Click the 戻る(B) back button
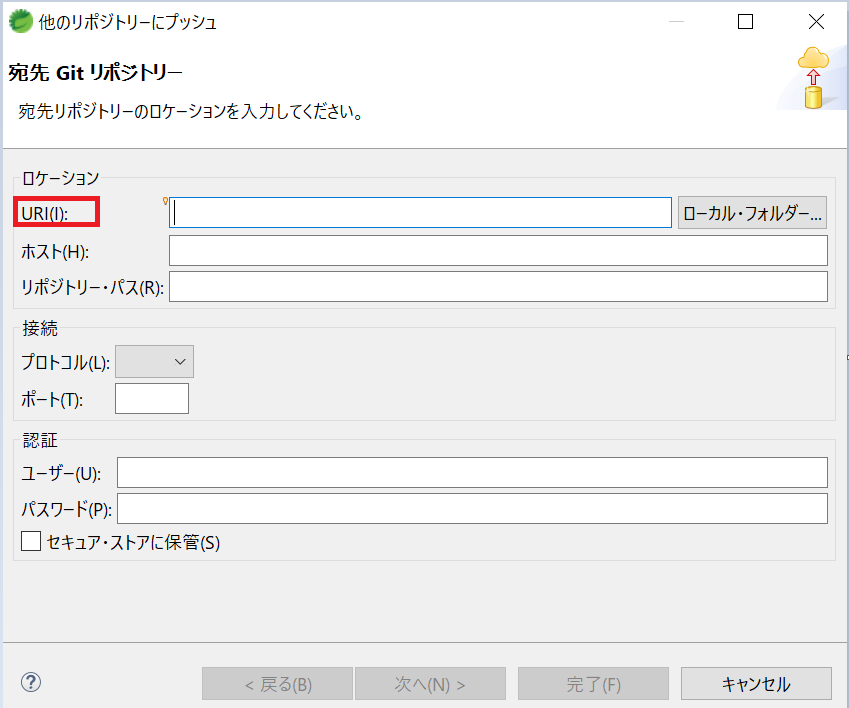This screenshot has width=849, height=708. (277, 683)
